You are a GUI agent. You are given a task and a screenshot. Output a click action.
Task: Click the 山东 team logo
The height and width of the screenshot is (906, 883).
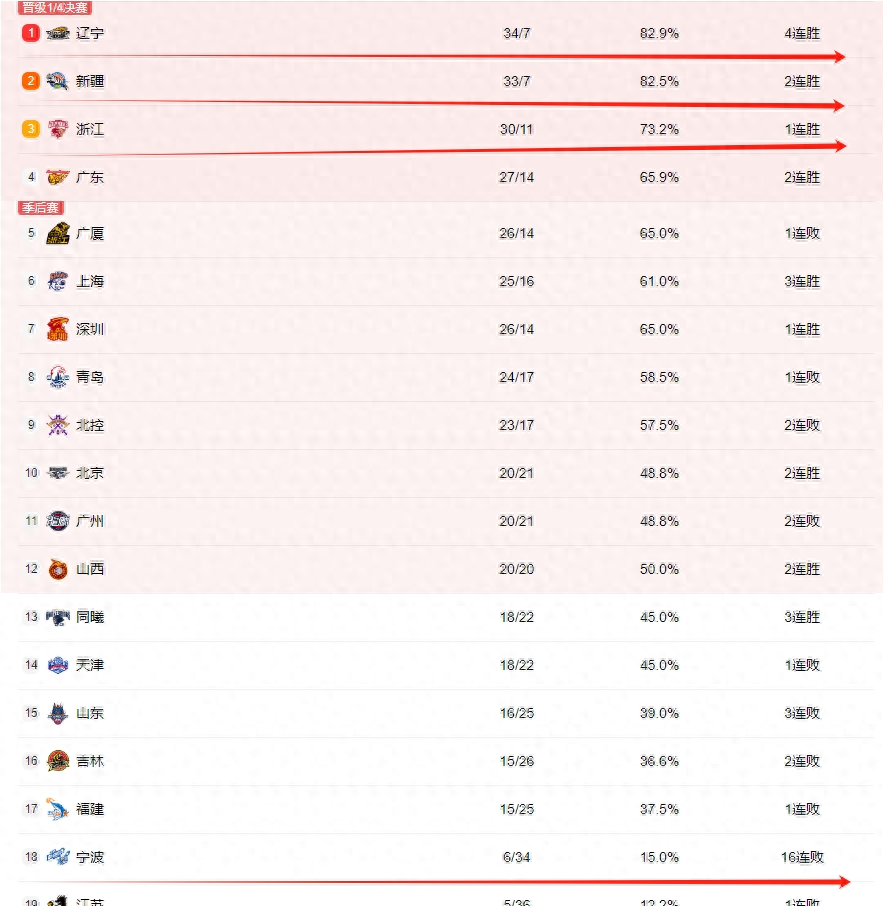(58, 713)
